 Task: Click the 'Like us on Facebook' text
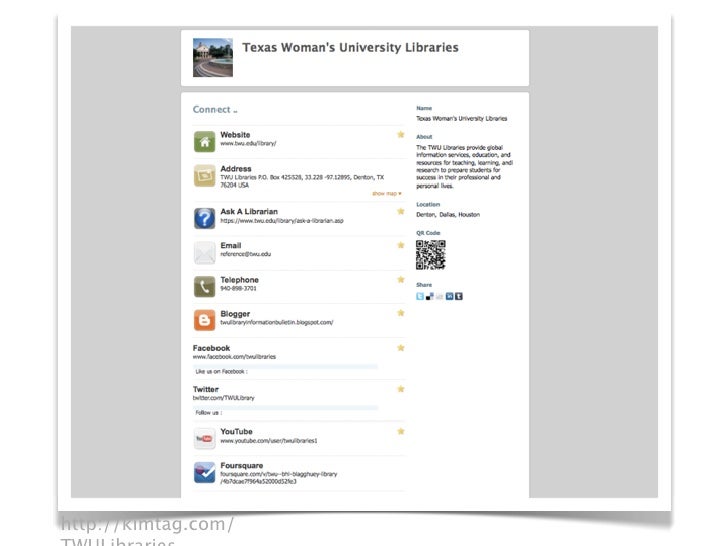221,371
